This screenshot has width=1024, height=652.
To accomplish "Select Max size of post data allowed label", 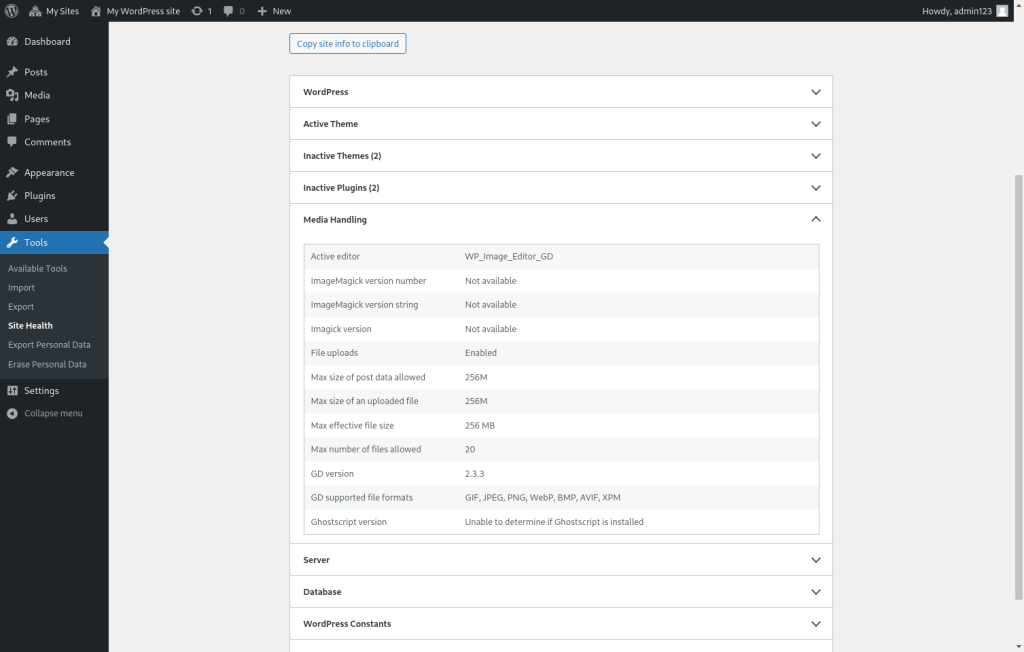I will click(368, 378).
